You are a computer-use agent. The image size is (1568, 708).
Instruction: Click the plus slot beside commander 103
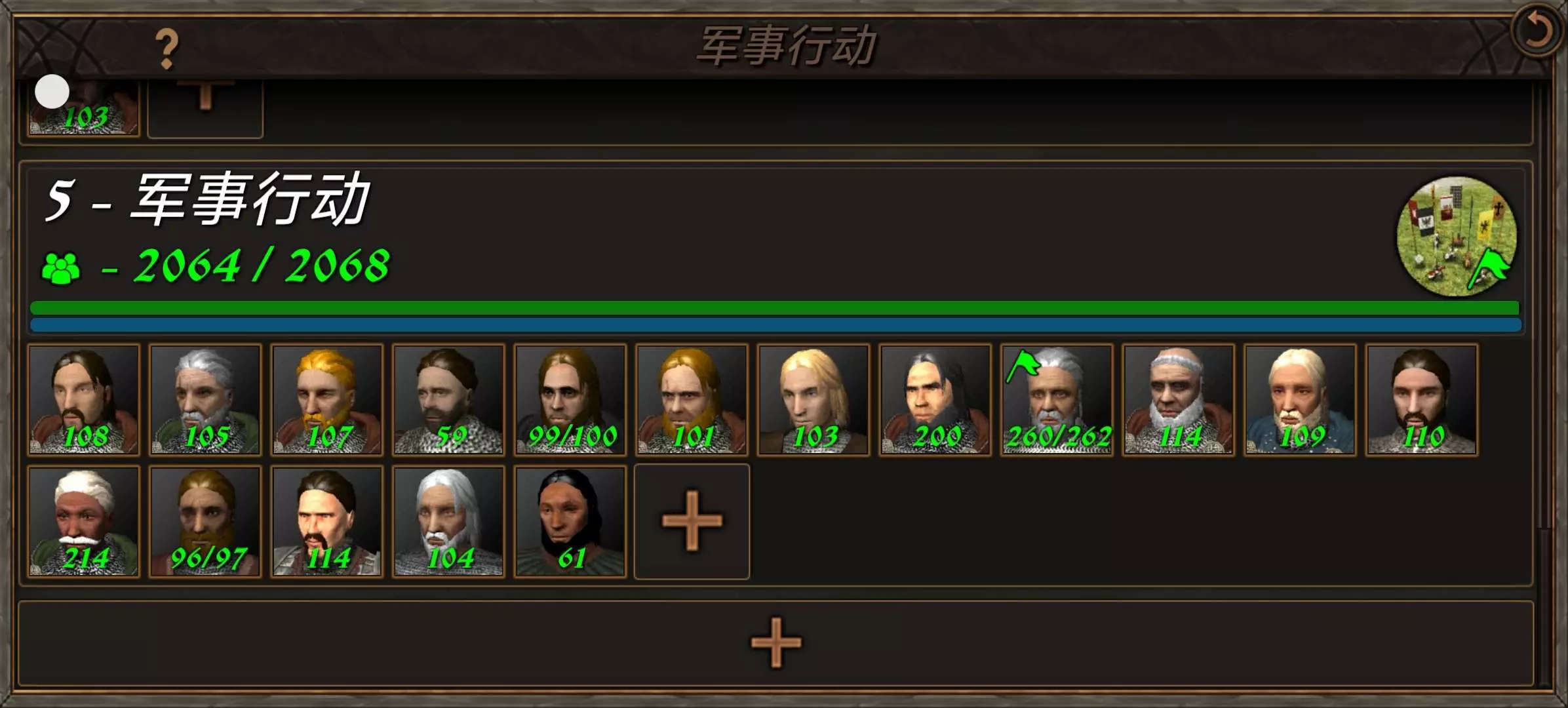click(205, 107)
